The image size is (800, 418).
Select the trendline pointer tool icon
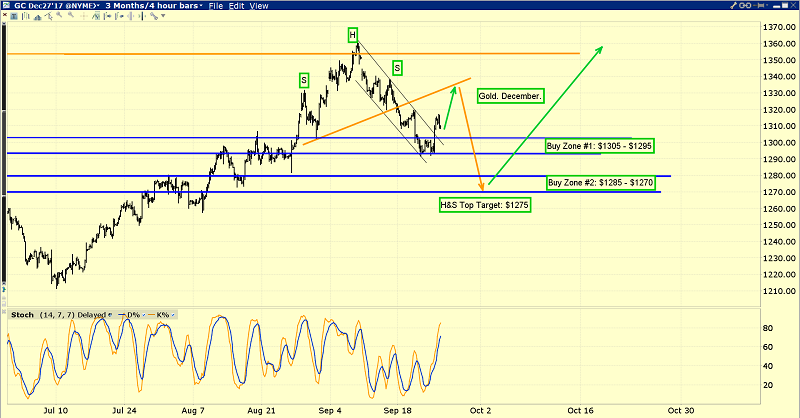tap(49, 16)
